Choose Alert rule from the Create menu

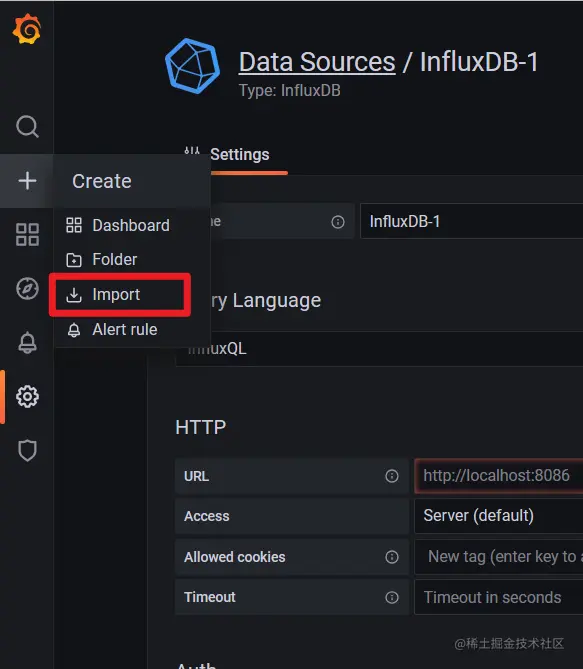pos(112,330)
